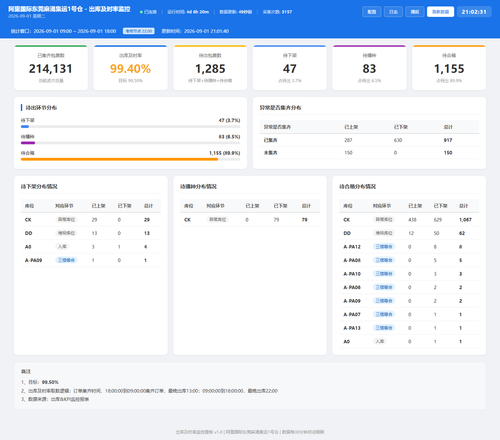The image size is (500, 440).
Task: Click the 47 (3.7%) bar label
Action: click(x=229, y=120)
